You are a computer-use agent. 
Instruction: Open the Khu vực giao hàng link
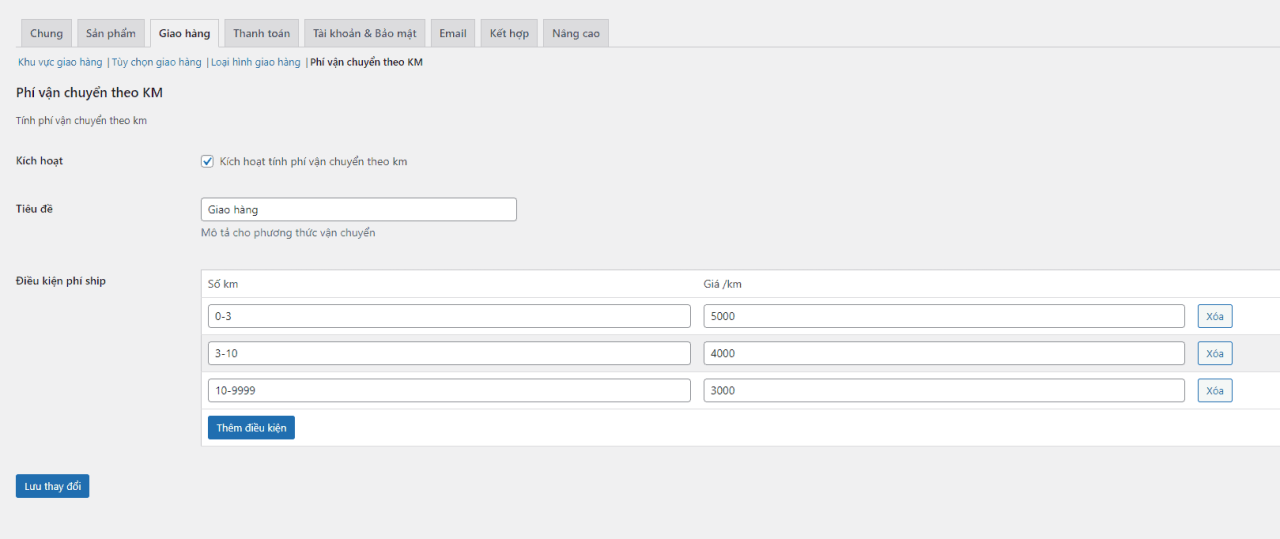pos(60,62)
